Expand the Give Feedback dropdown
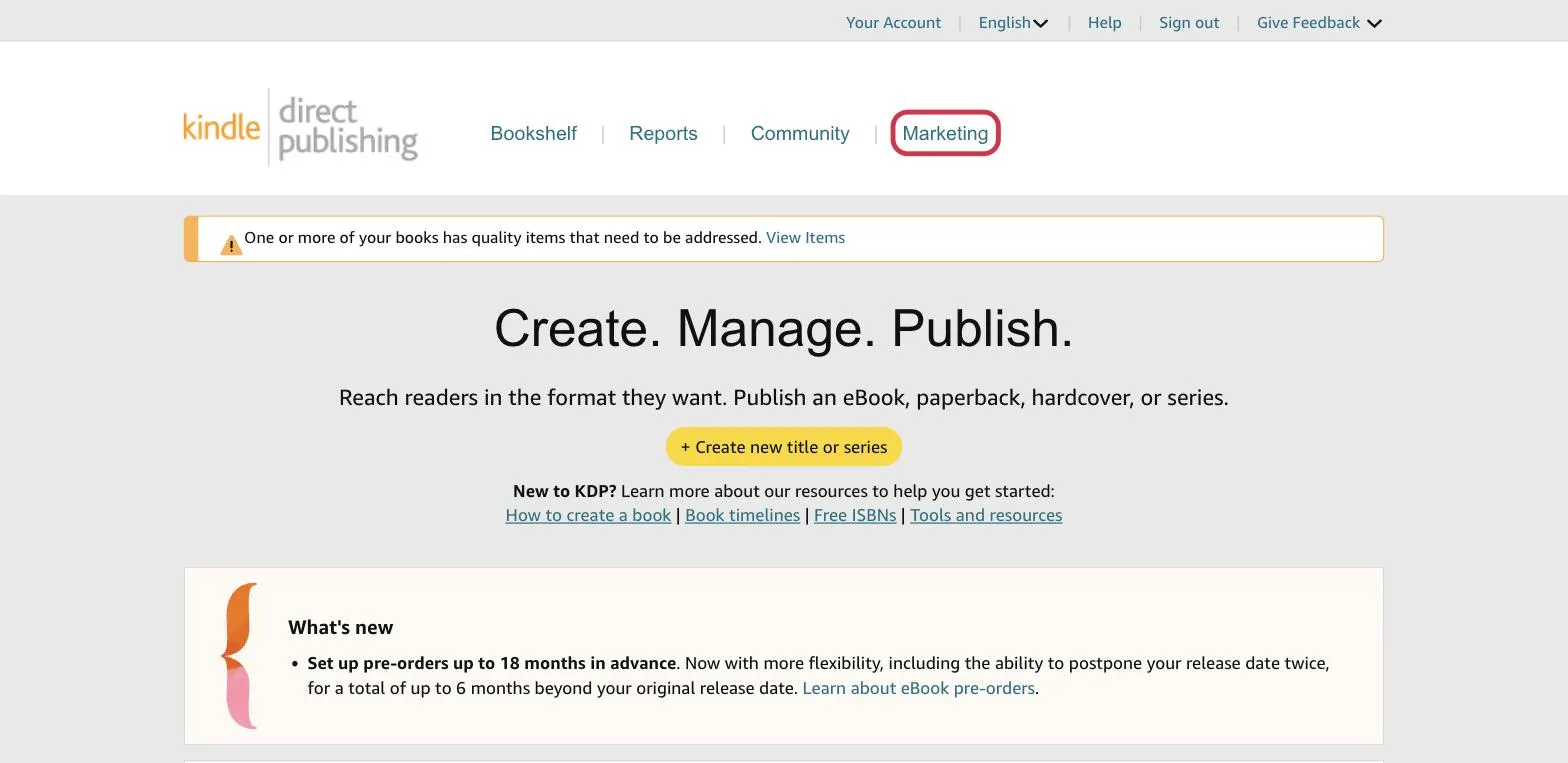The image size is (1568, 763). 1319,22
